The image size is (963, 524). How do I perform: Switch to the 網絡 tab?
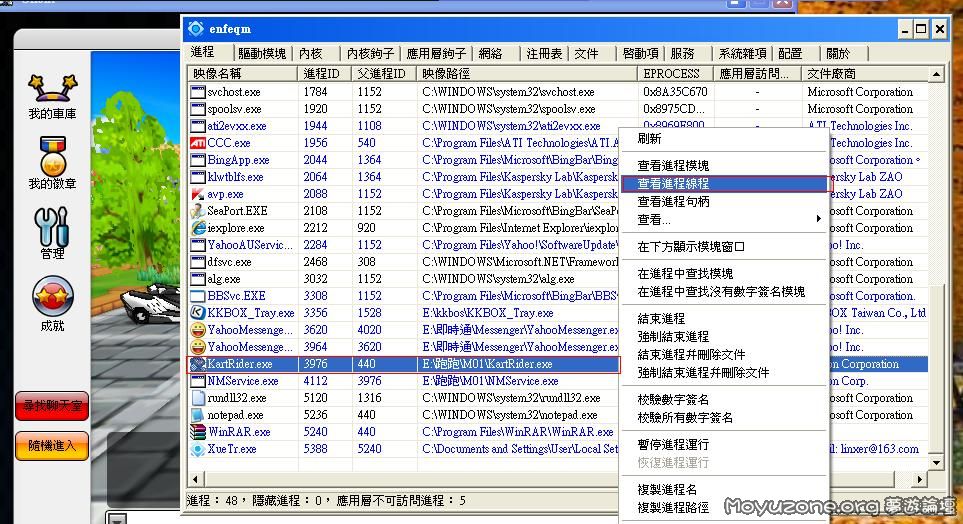click(x=490, y=53)
